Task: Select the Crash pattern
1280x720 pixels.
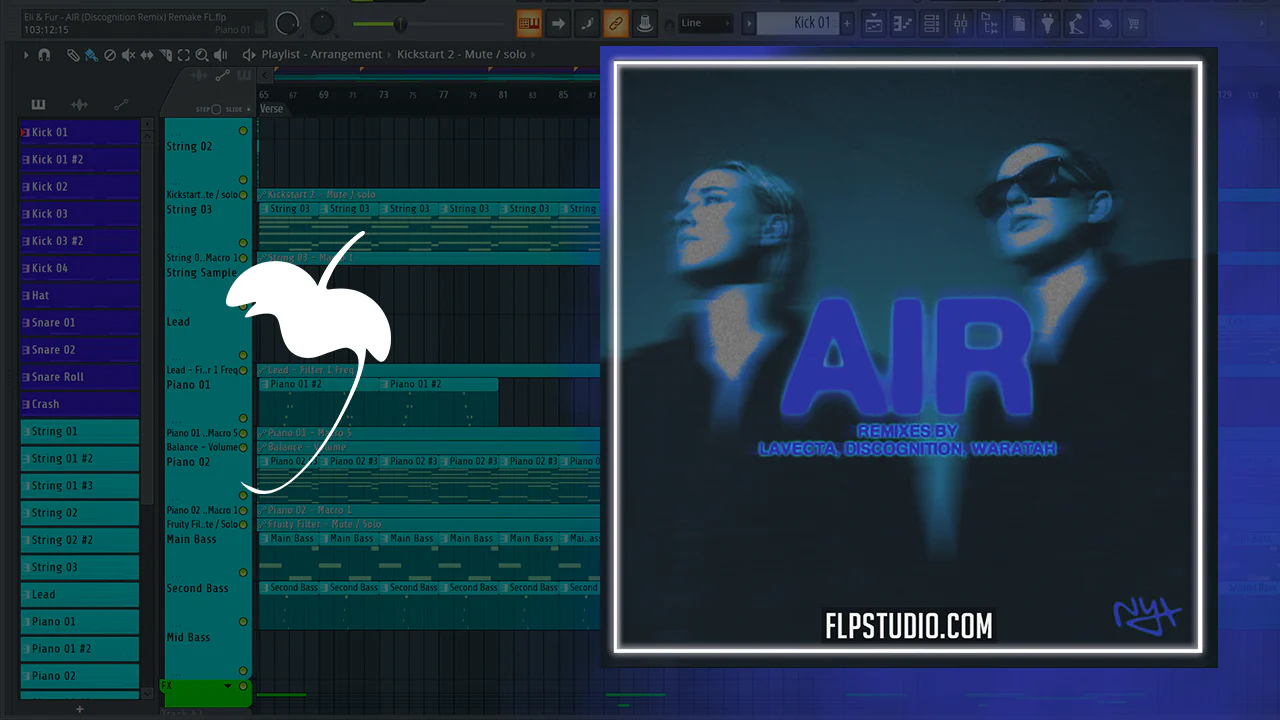Action: (x=80, y=404)
